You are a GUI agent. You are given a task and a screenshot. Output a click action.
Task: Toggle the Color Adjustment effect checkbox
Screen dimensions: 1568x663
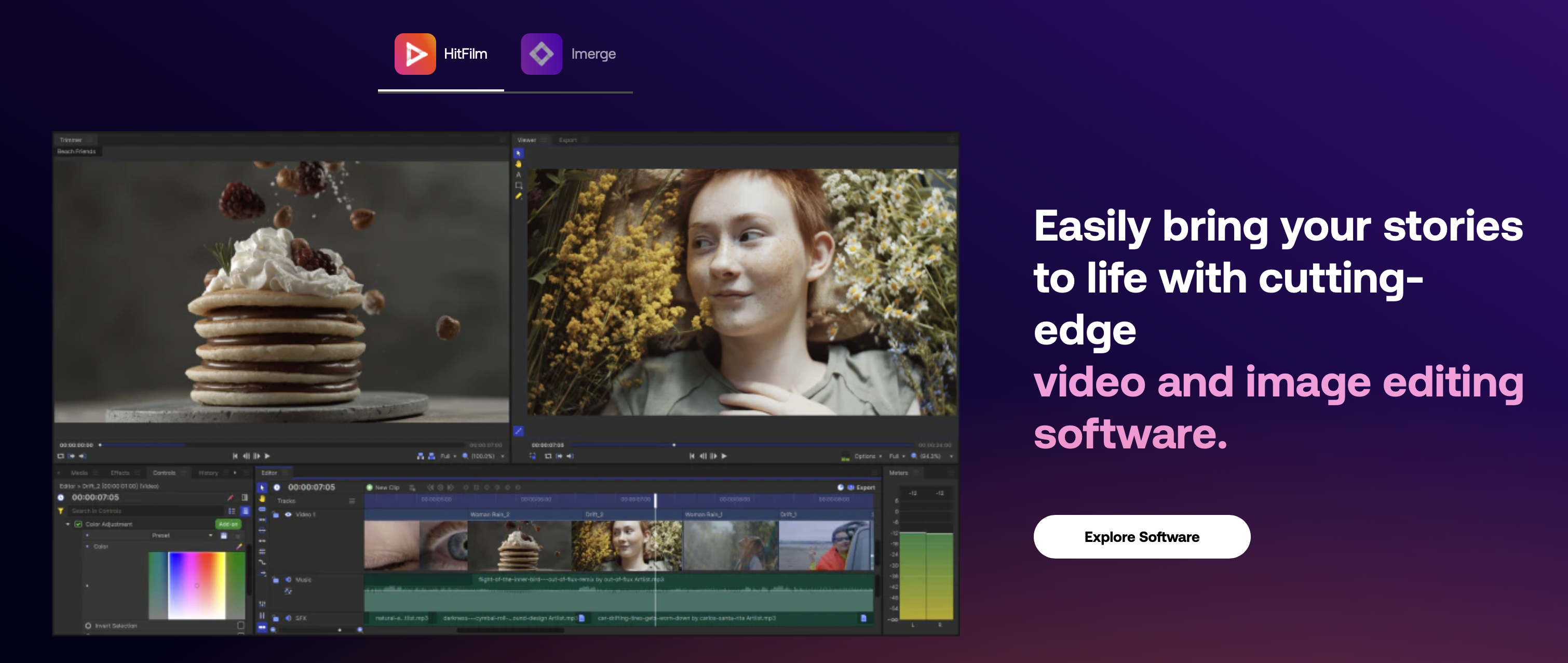coord(78,524)
